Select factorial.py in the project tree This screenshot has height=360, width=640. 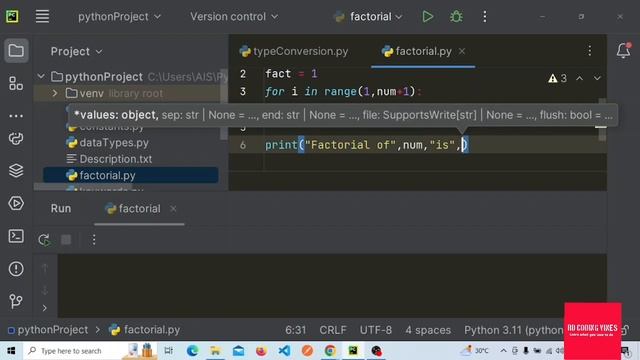pos(131,175)
